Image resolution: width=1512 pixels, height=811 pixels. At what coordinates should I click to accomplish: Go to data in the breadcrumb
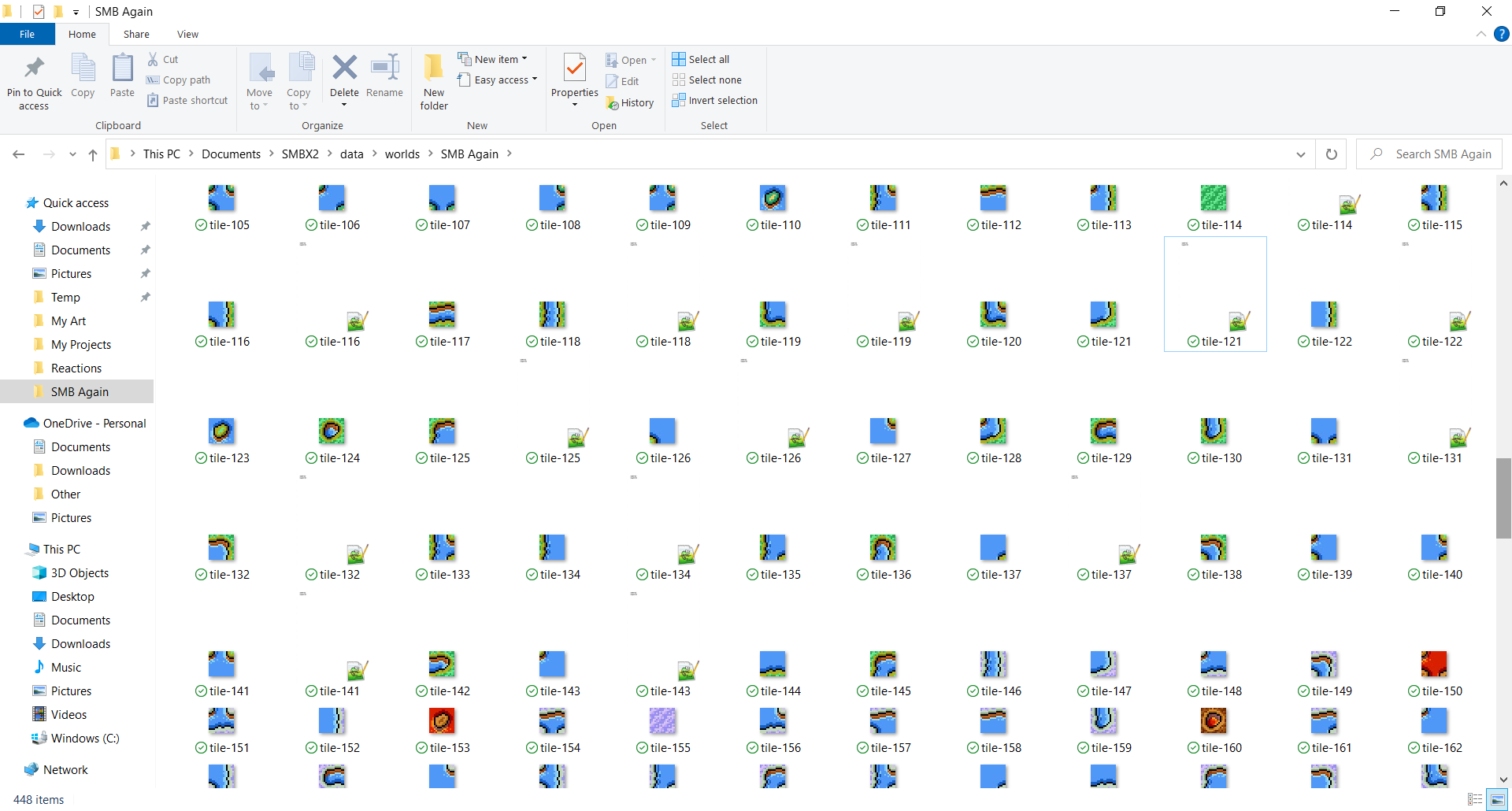351,154
